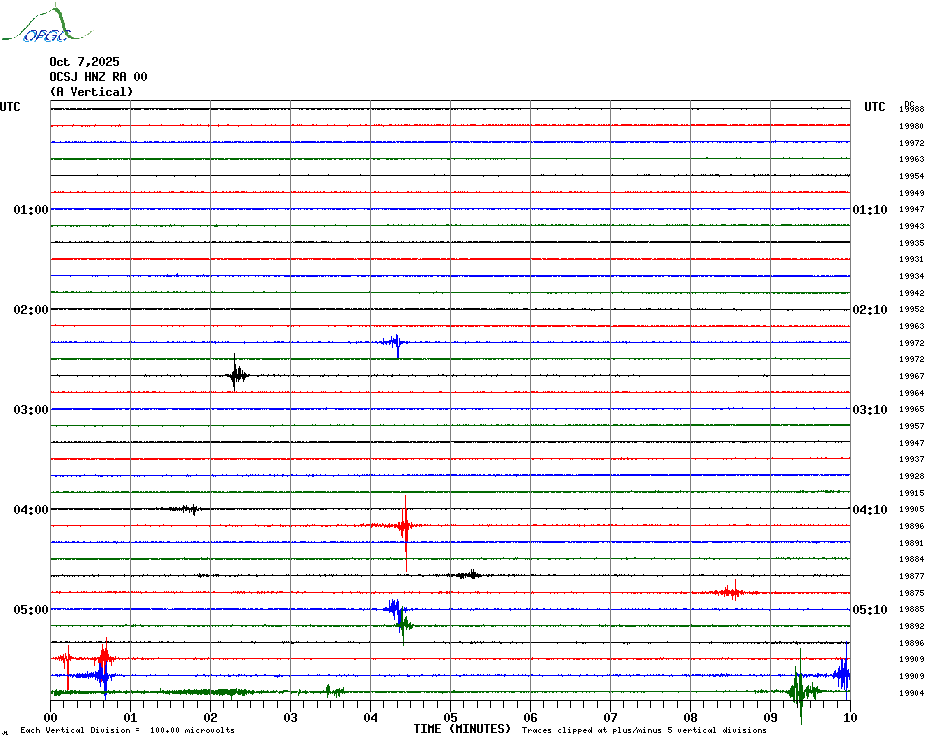Click the black seismic spike after 02:00 hour
The image size is (930, 744).
(236, 376)
